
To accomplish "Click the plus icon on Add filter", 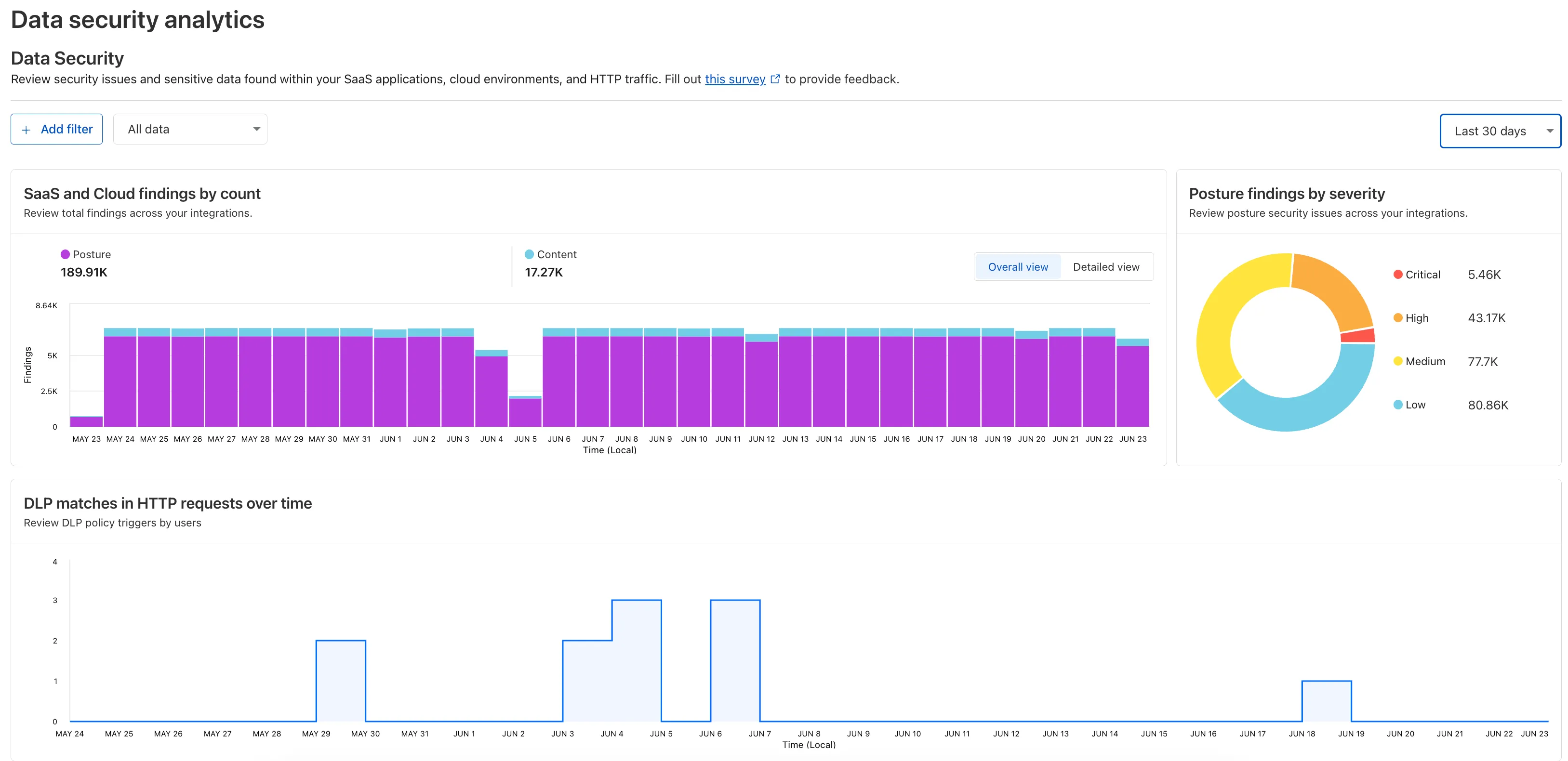I will point(27,130).
